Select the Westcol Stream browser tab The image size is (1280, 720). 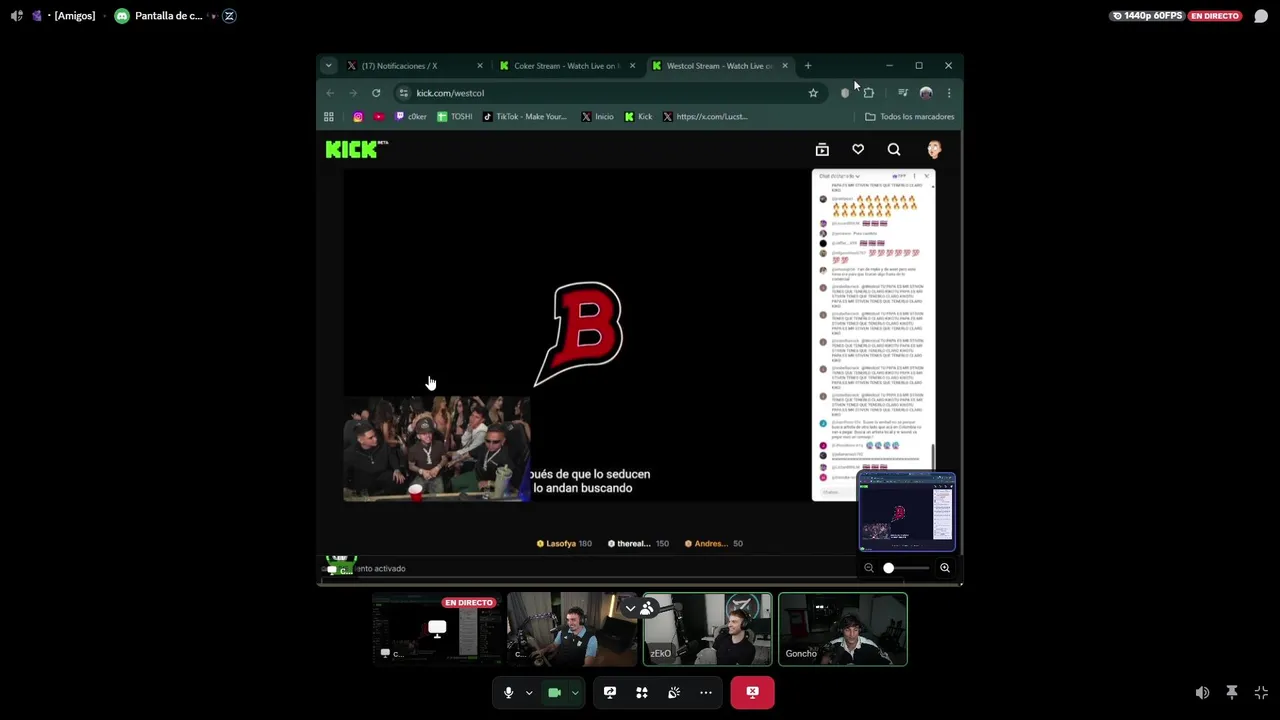point(720,66)
